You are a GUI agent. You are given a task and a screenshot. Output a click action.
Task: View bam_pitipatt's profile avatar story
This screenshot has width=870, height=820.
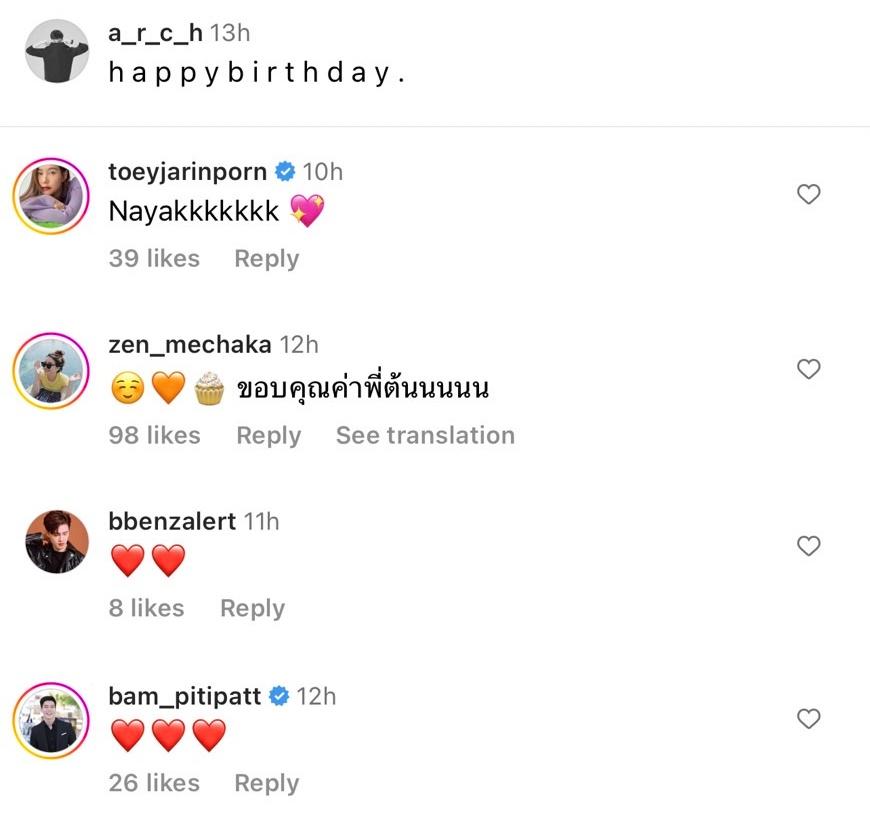pyautogui.click(x=52, y=720)
